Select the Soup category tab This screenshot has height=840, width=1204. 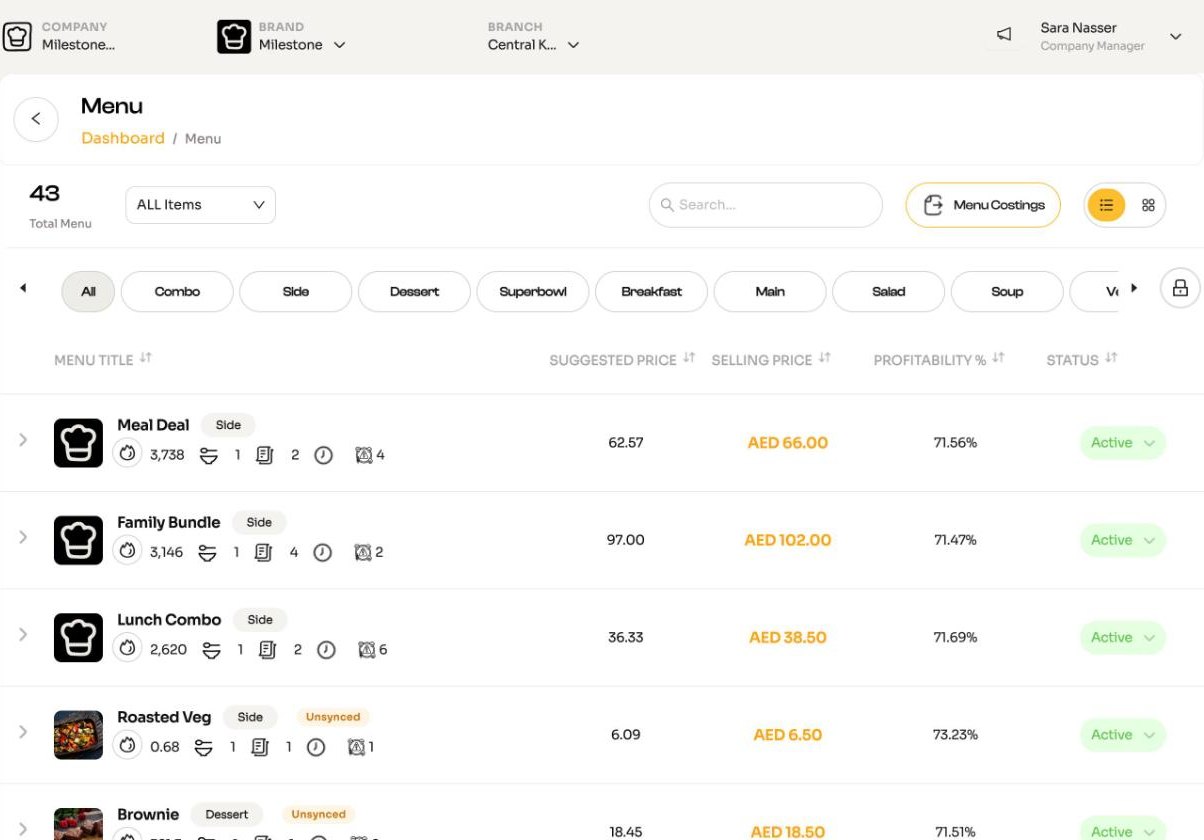click(1007, 292)
